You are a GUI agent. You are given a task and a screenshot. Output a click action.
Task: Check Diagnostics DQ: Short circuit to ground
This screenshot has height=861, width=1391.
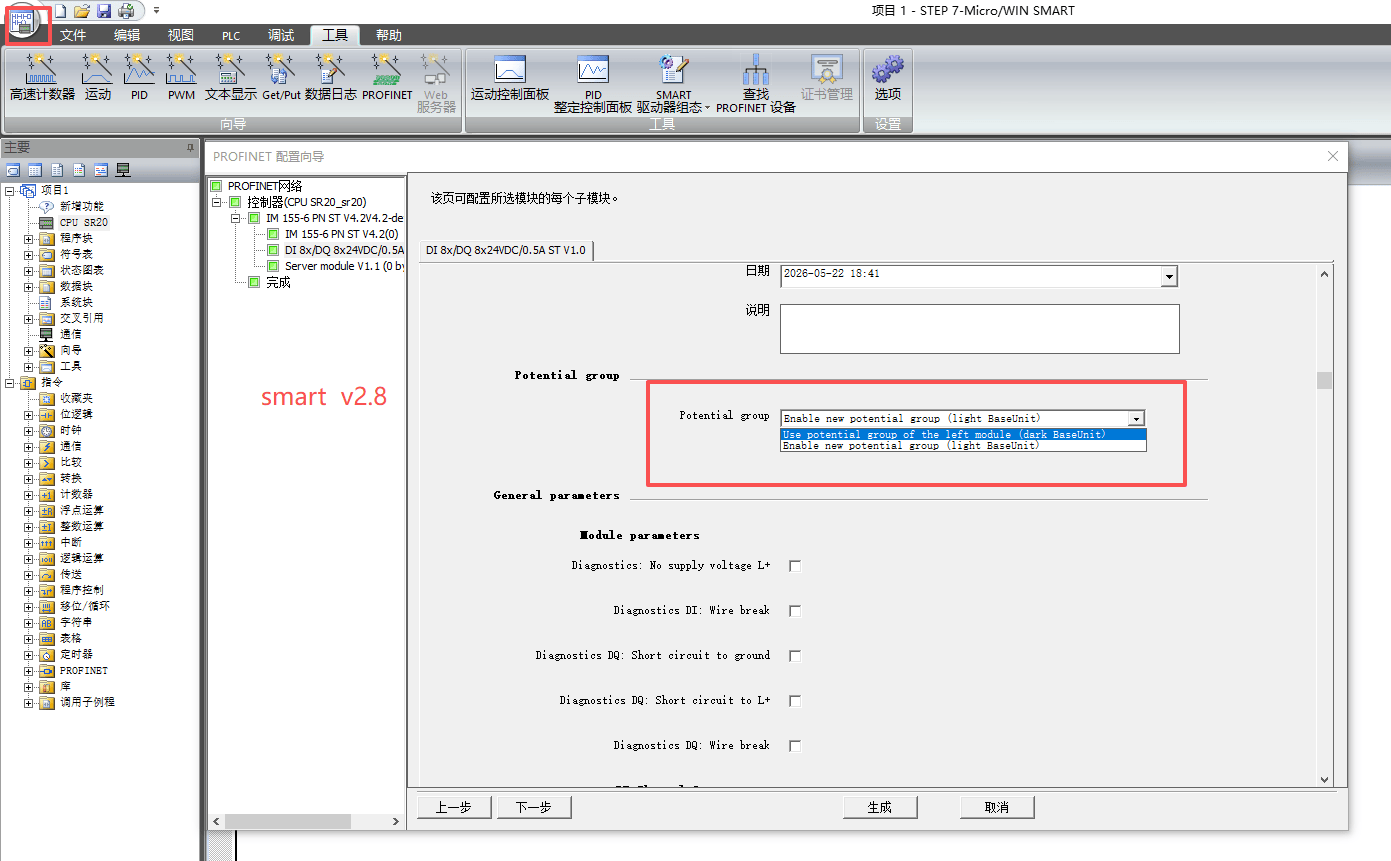tap(795, 656)
